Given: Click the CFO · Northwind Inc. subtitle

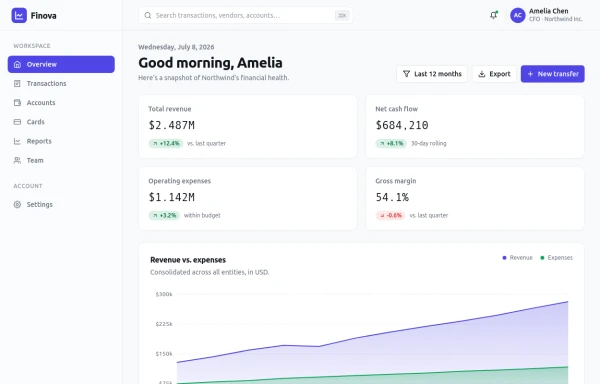Looking at the screenshot, I should point(556,19).
